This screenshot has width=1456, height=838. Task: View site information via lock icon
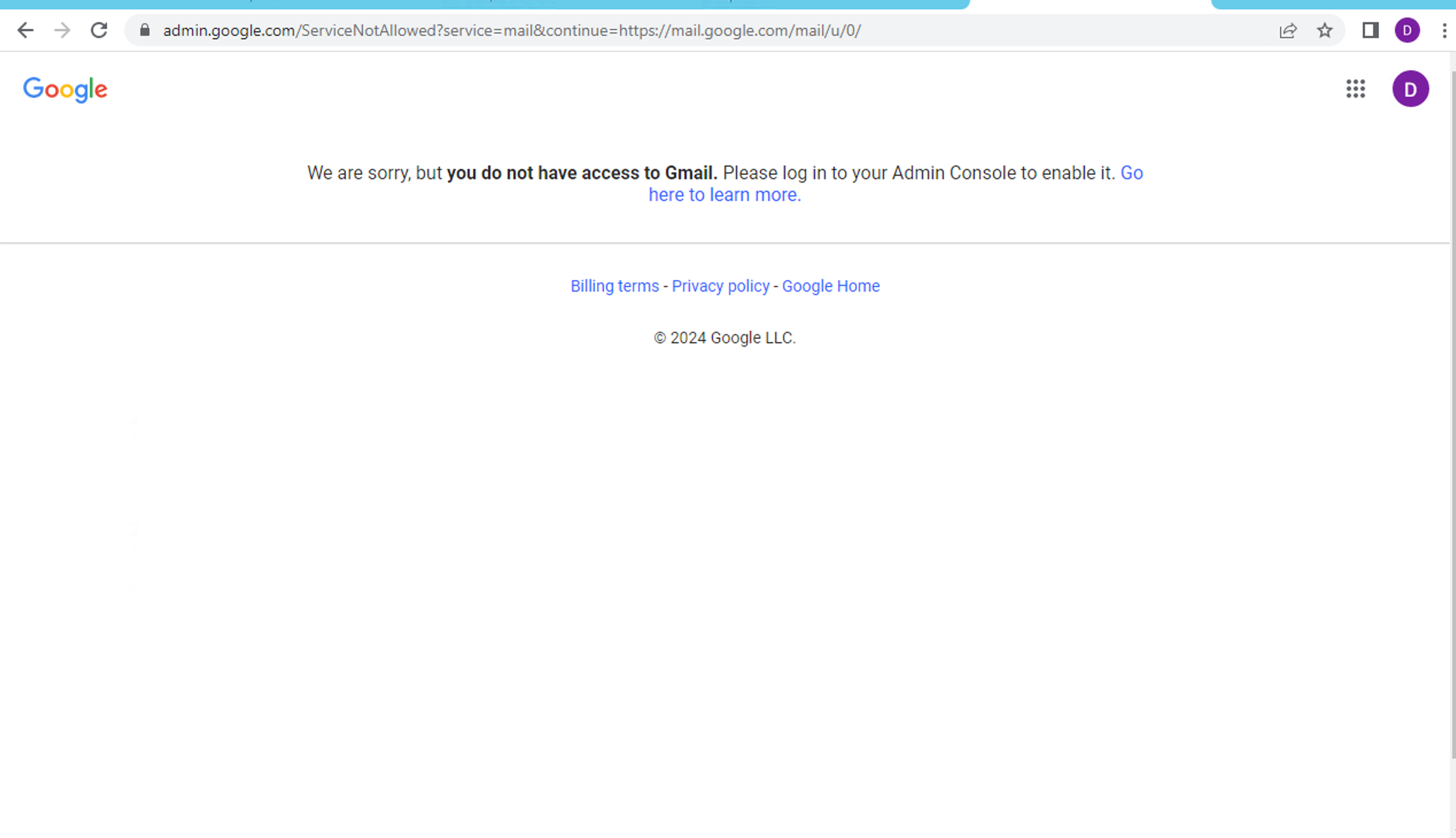coord(145,30)
